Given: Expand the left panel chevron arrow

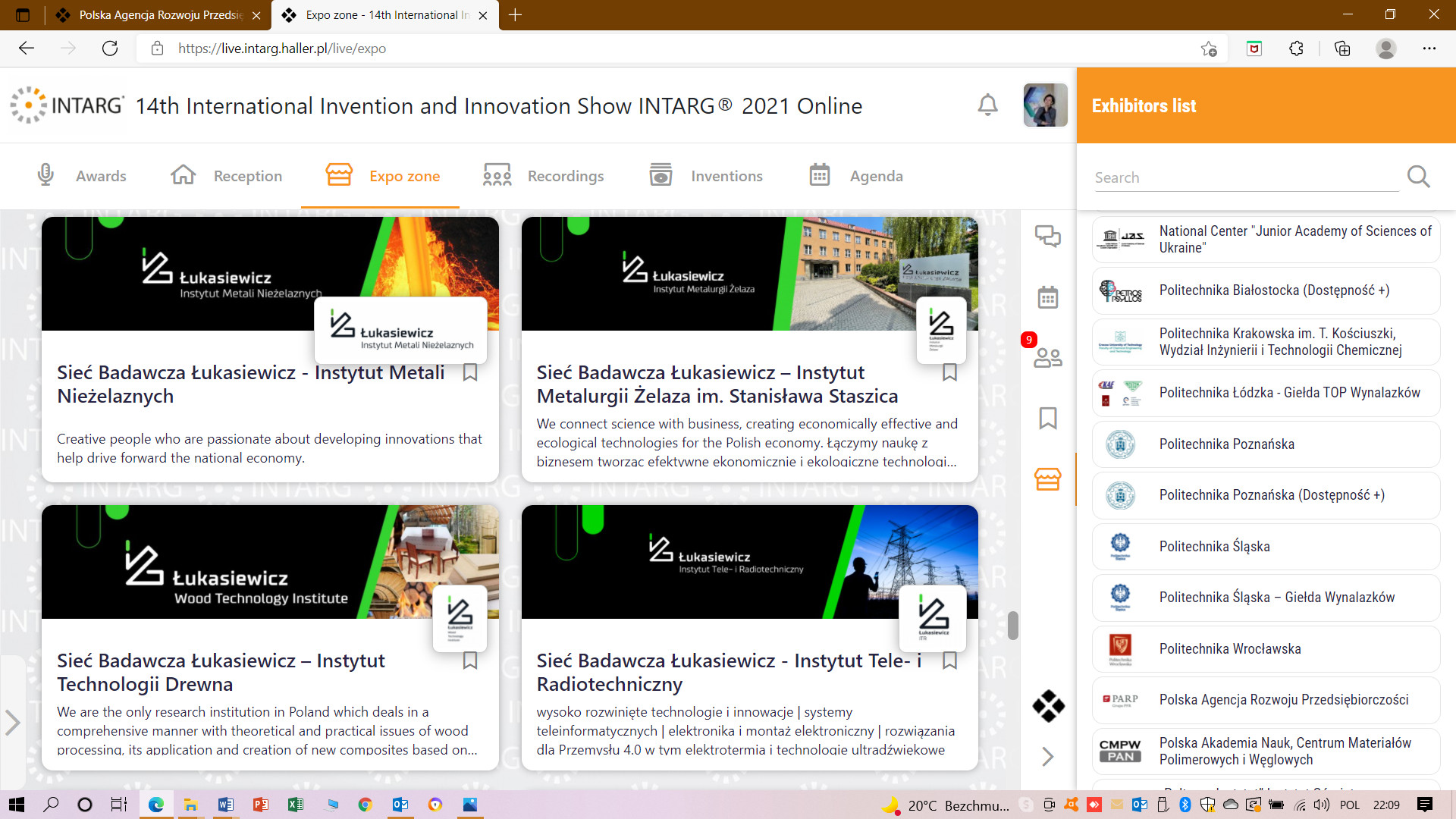Looking at the screenshot, I should pos(12,722).
